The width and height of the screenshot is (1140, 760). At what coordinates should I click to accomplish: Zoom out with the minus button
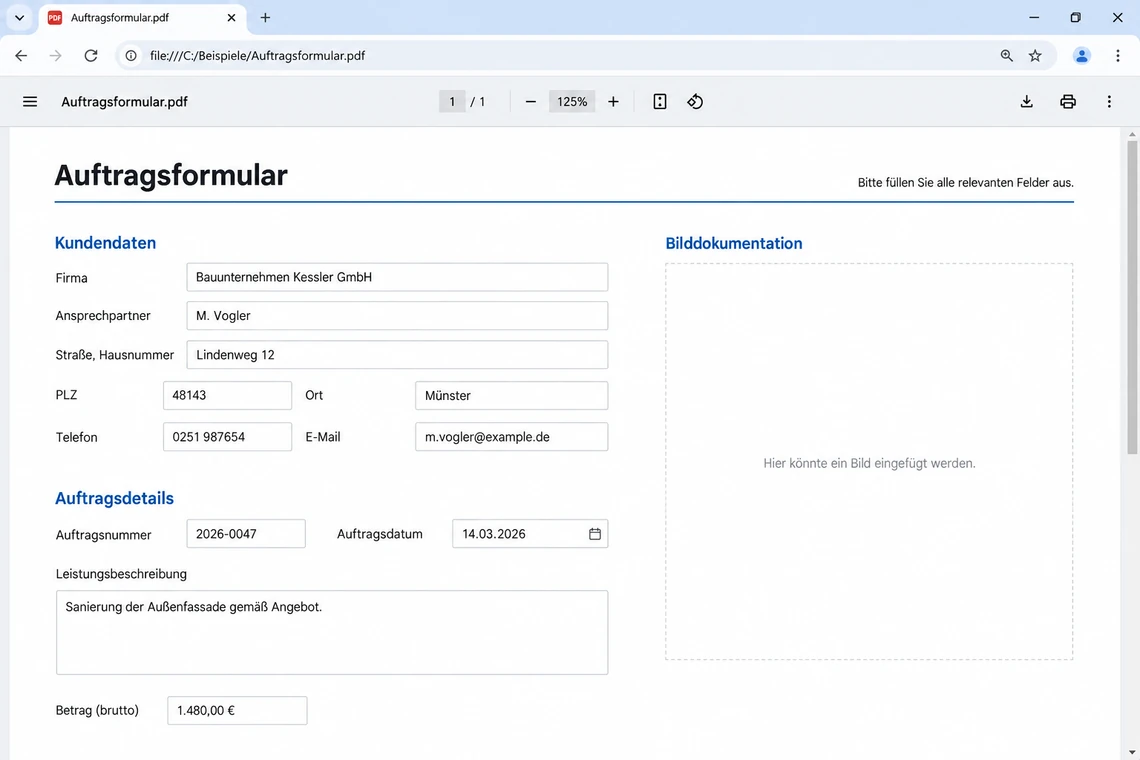pos(531,102)
